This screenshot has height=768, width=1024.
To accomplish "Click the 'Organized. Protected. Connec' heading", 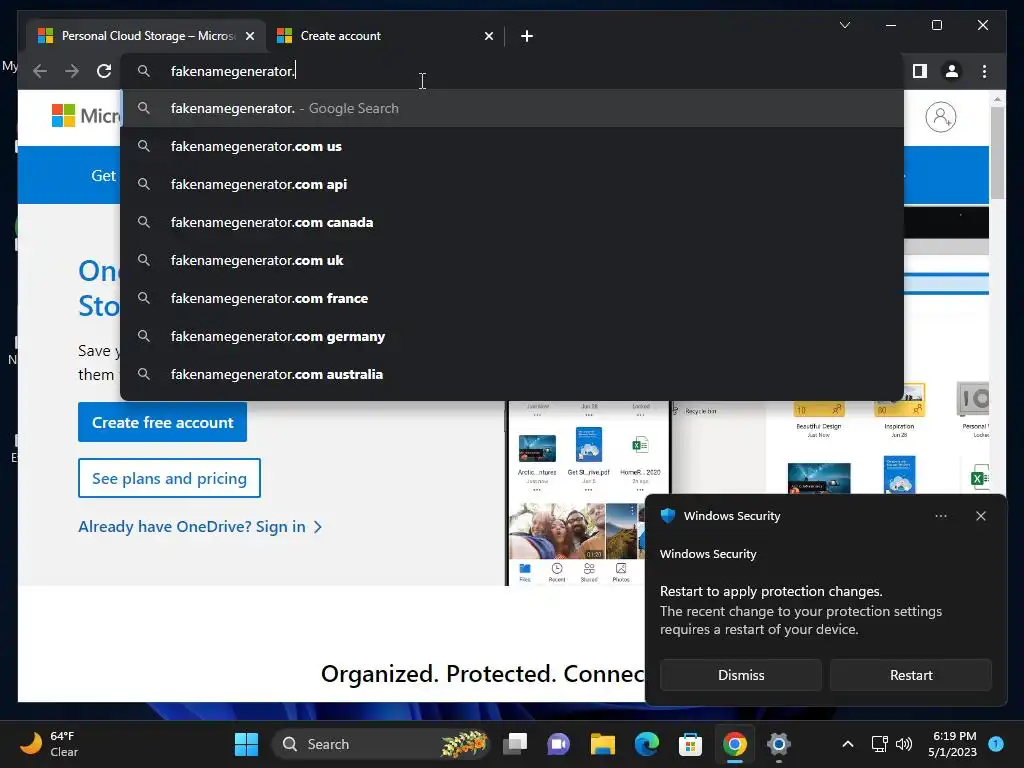I will click(483, 674).
